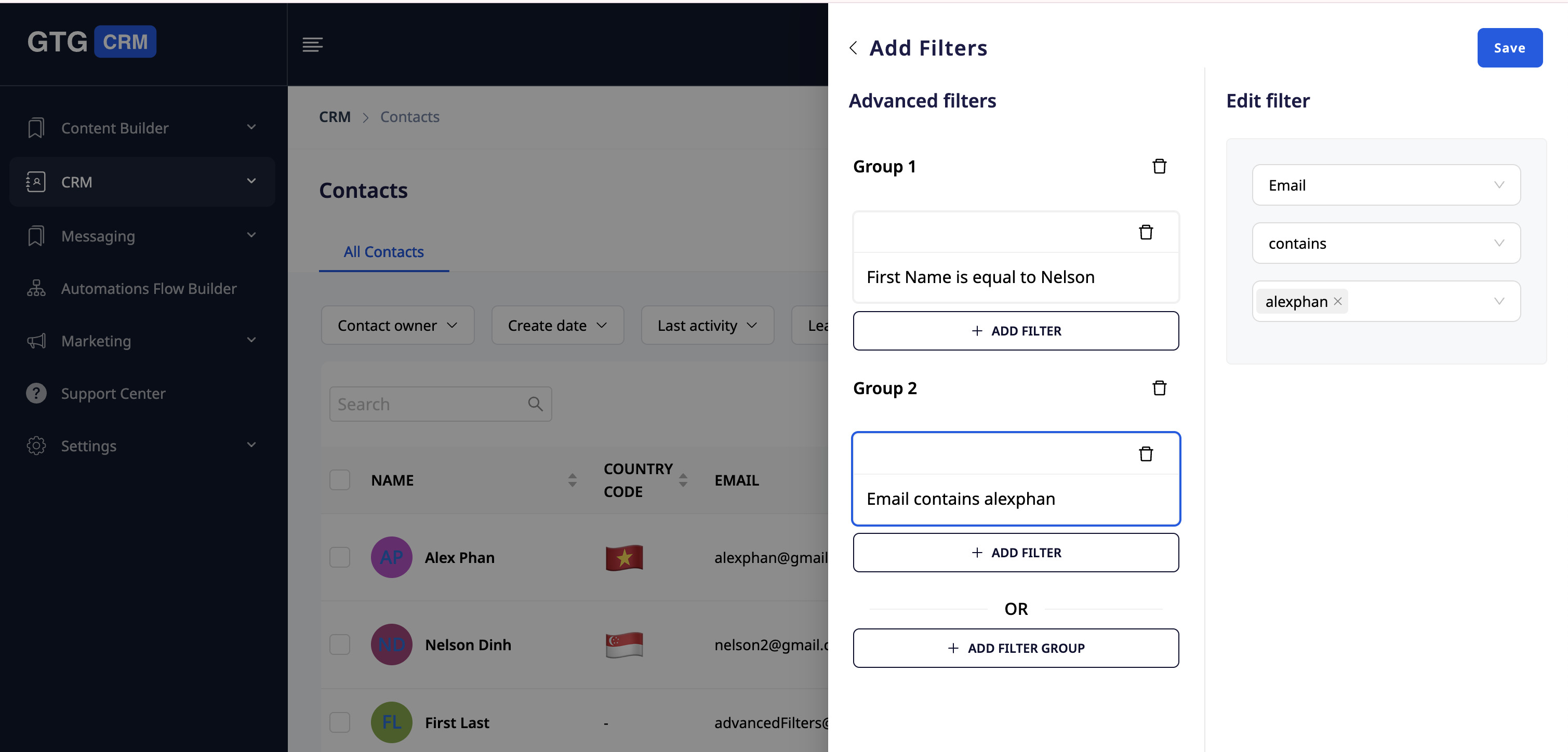Image resolution: width=1568 pixels, height=752 pixels.
Task: Open the Email field dropdown in Edit filter
Action: (1386, 185)
